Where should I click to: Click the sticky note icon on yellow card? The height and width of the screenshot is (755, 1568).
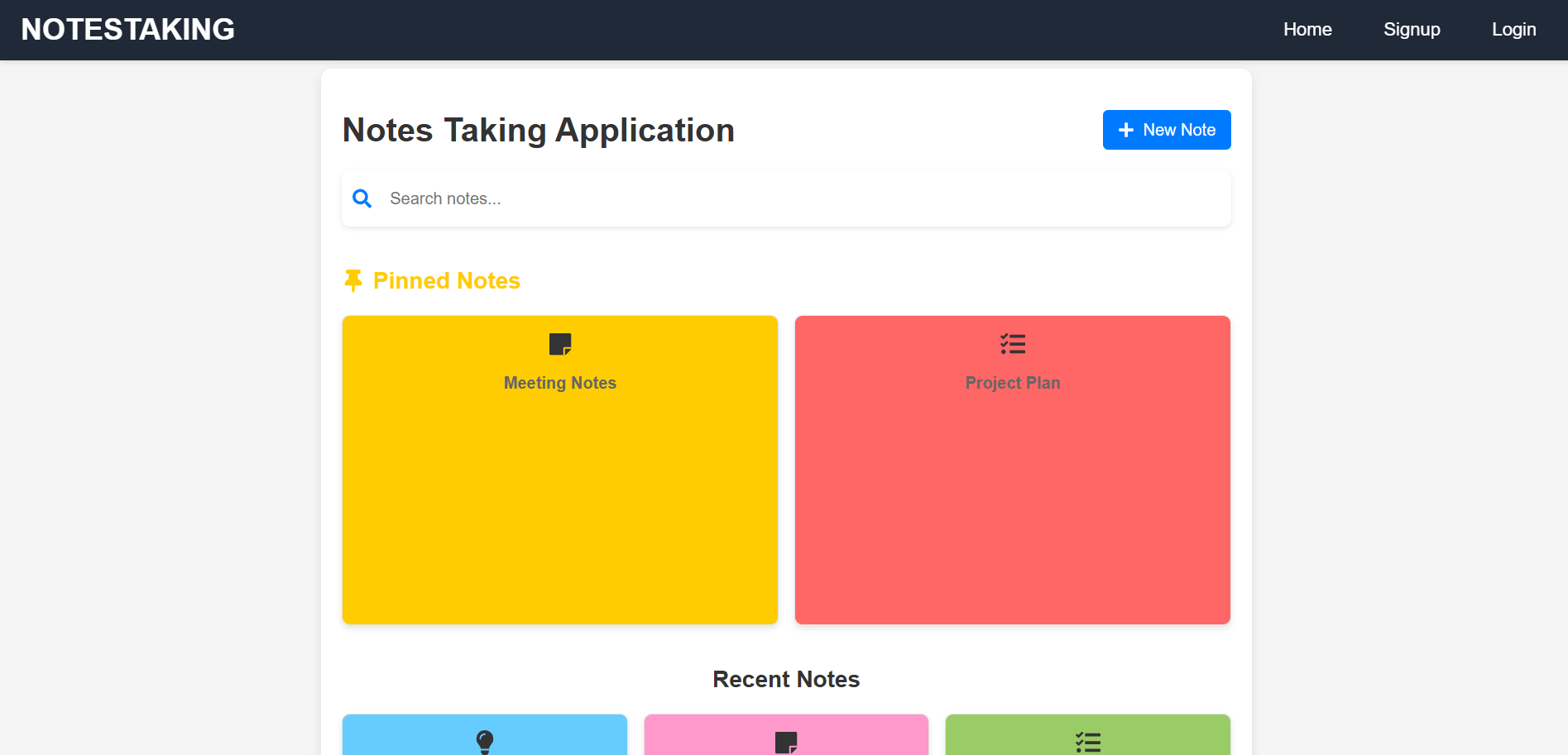pos(560,344)
